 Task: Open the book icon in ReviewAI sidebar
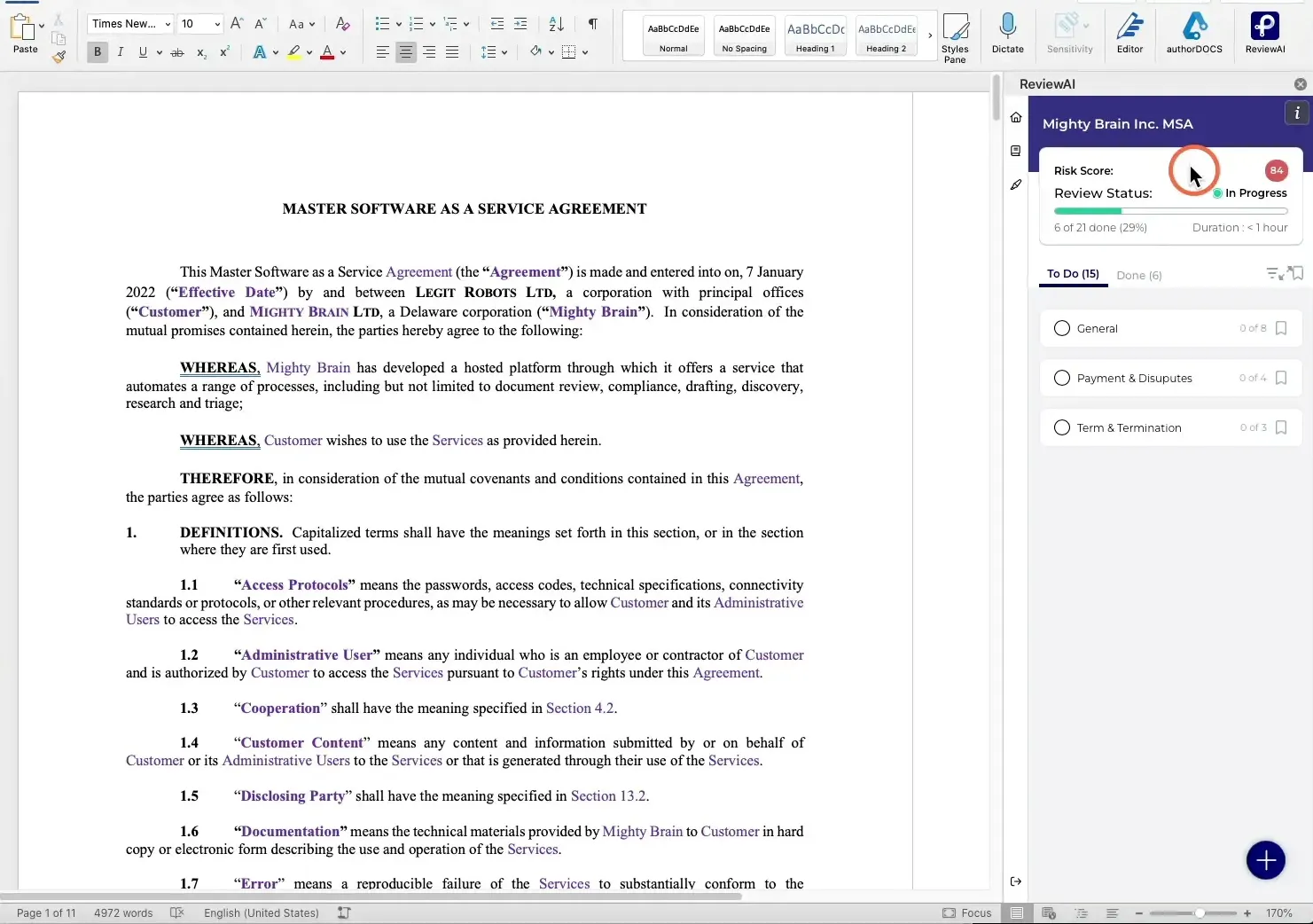(1016, 151)
